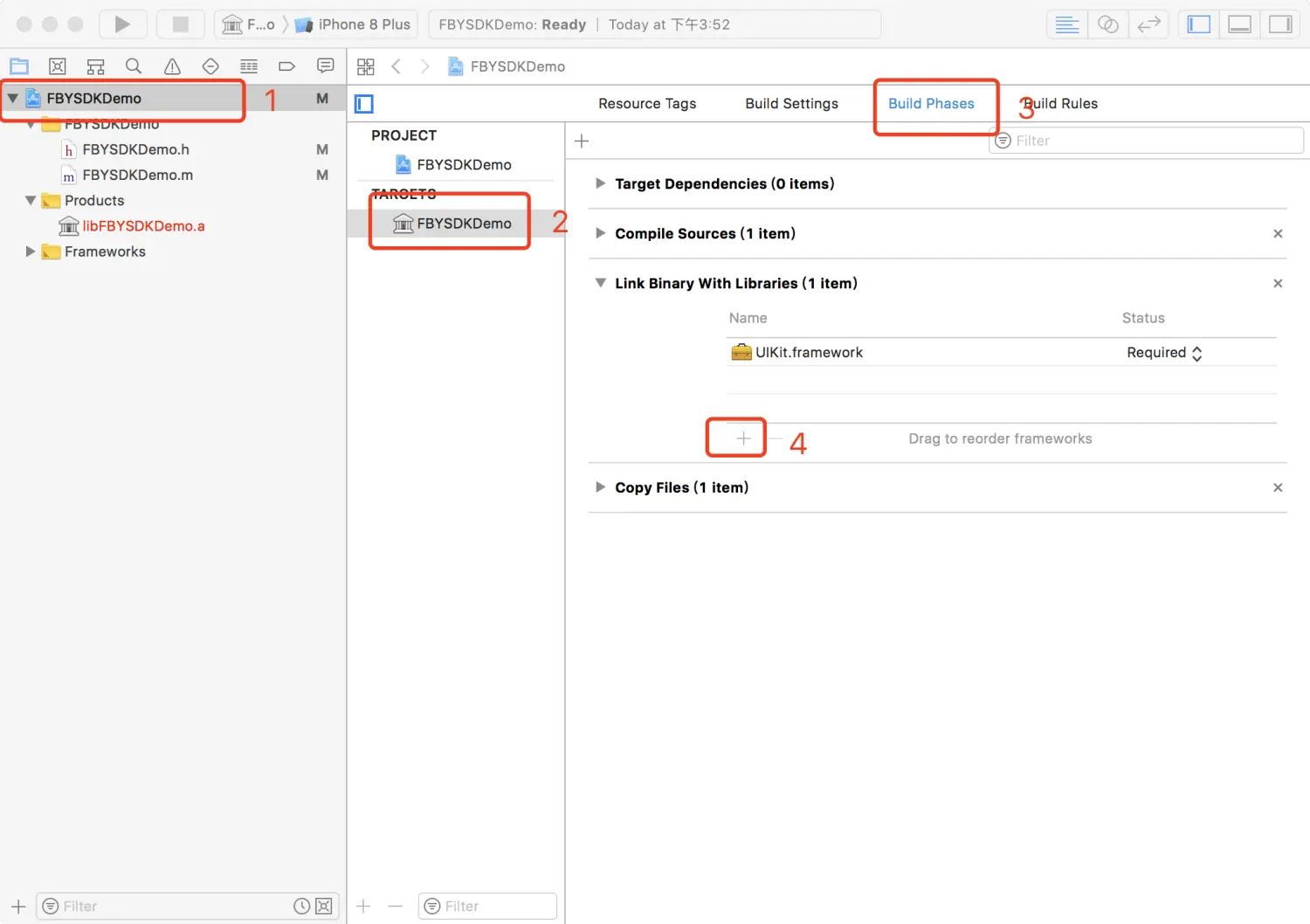Remove the Link Binary With Libraries phase

pos(1278,283)
